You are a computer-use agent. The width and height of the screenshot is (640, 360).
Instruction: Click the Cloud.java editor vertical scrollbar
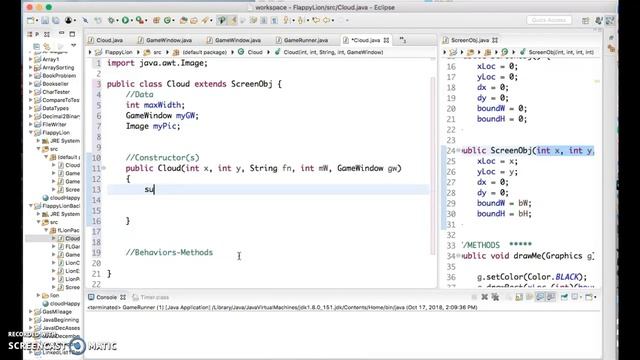pos(433,165)
